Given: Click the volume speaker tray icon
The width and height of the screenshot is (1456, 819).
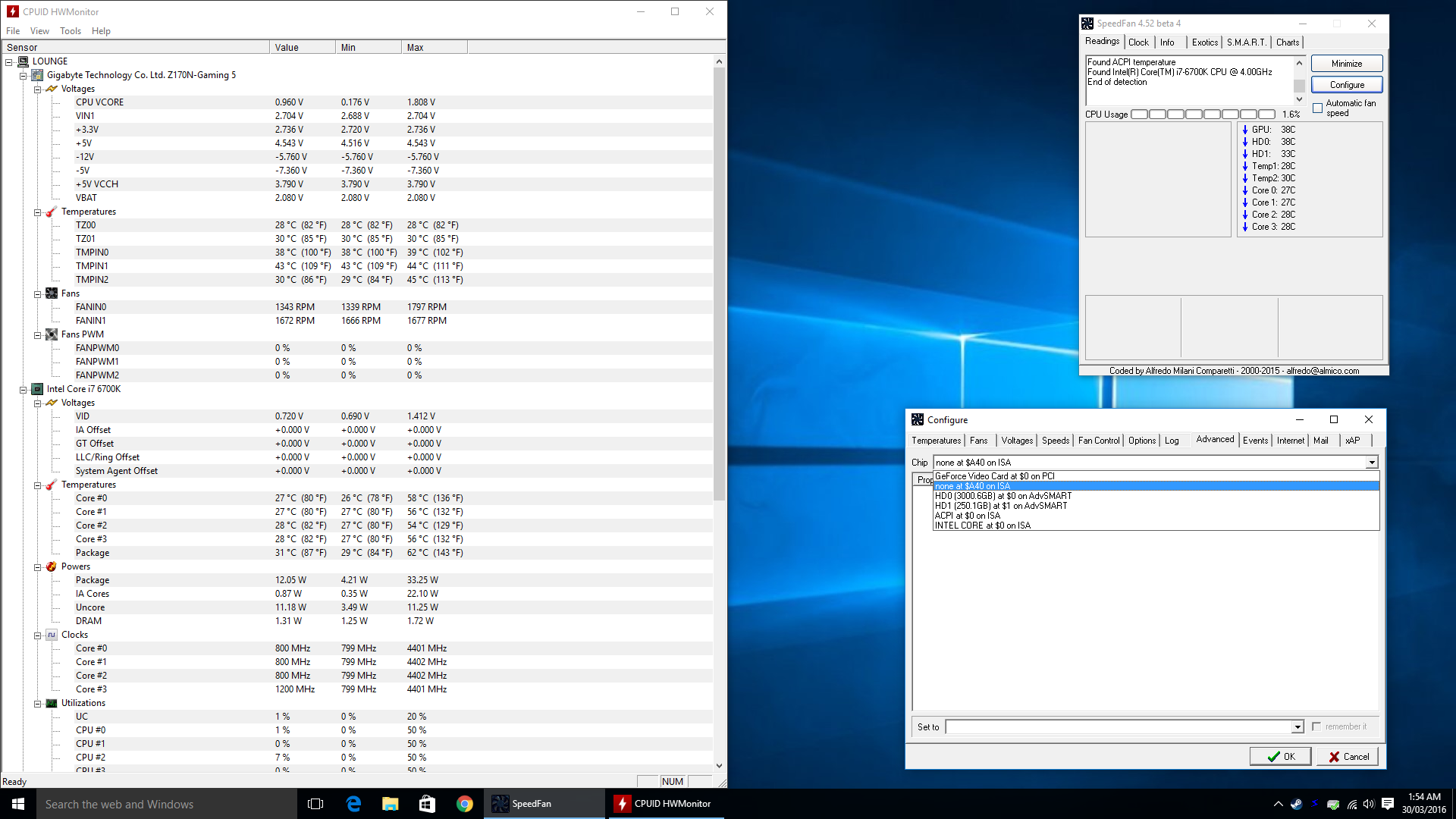Looking at the screenshot, I should (1369, 804).
